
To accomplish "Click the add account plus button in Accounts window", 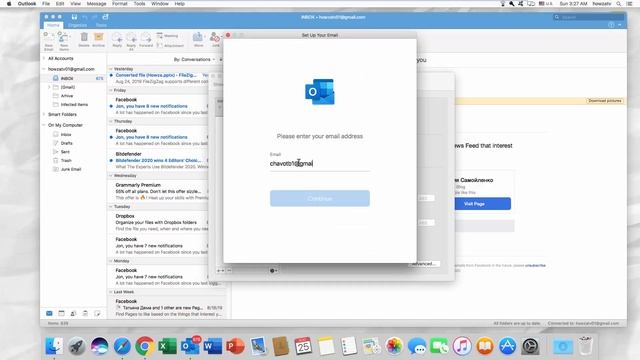I will (220, 270).
